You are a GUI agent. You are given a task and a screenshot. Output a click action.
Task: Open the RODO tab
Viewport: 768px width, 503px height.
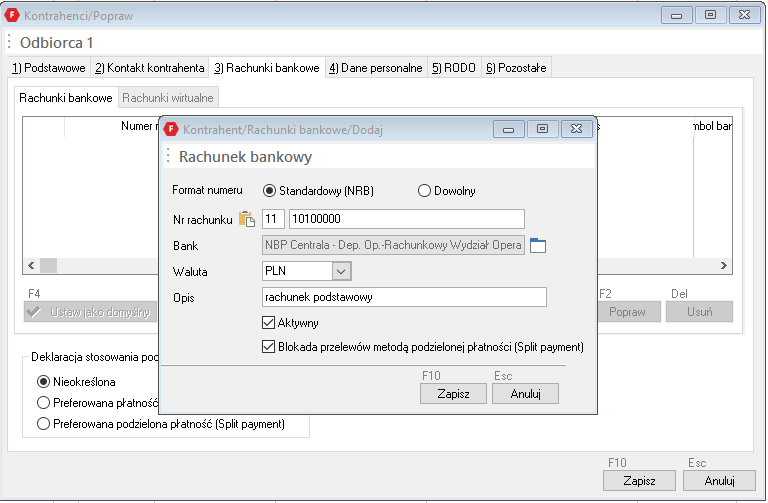453,68
